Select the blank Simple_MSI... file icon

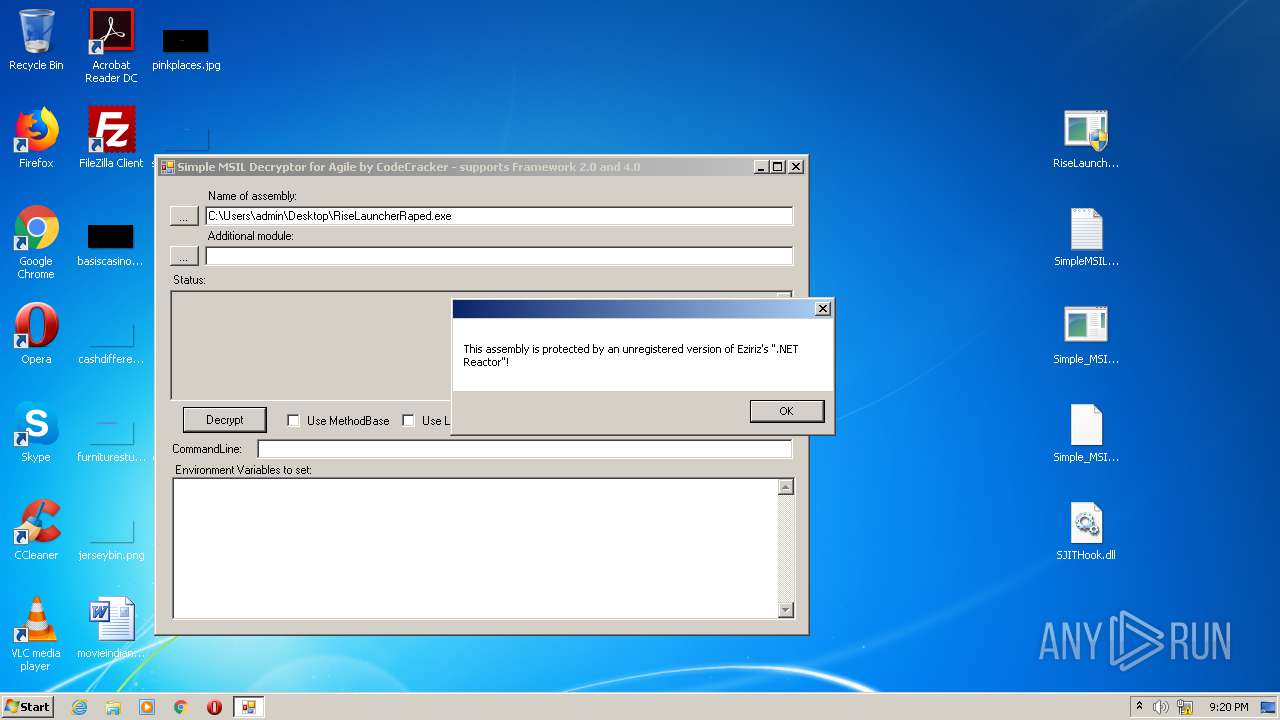1086,433
